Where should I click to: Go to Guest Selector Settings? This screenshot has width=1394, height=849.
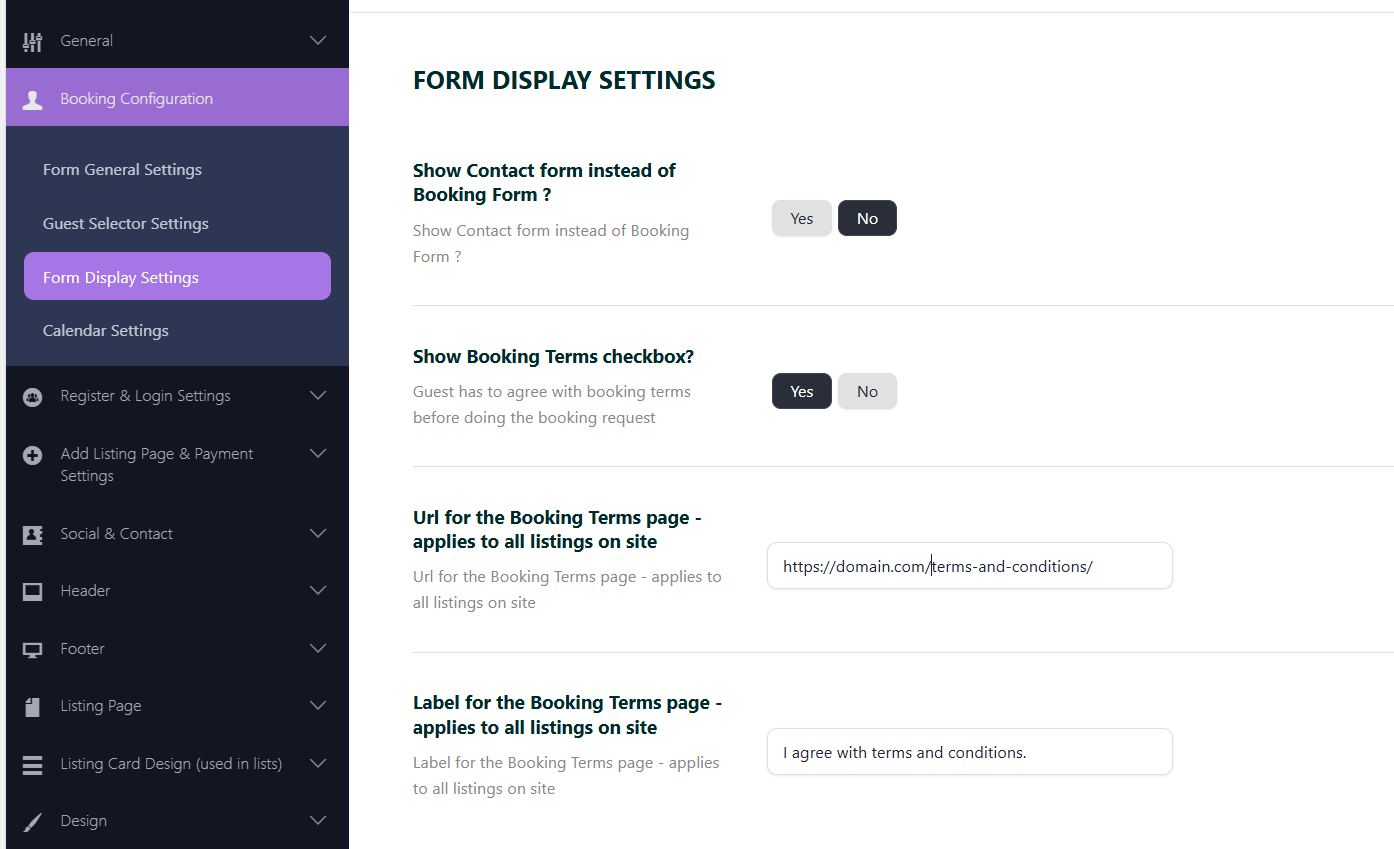(x=126, y=224)
